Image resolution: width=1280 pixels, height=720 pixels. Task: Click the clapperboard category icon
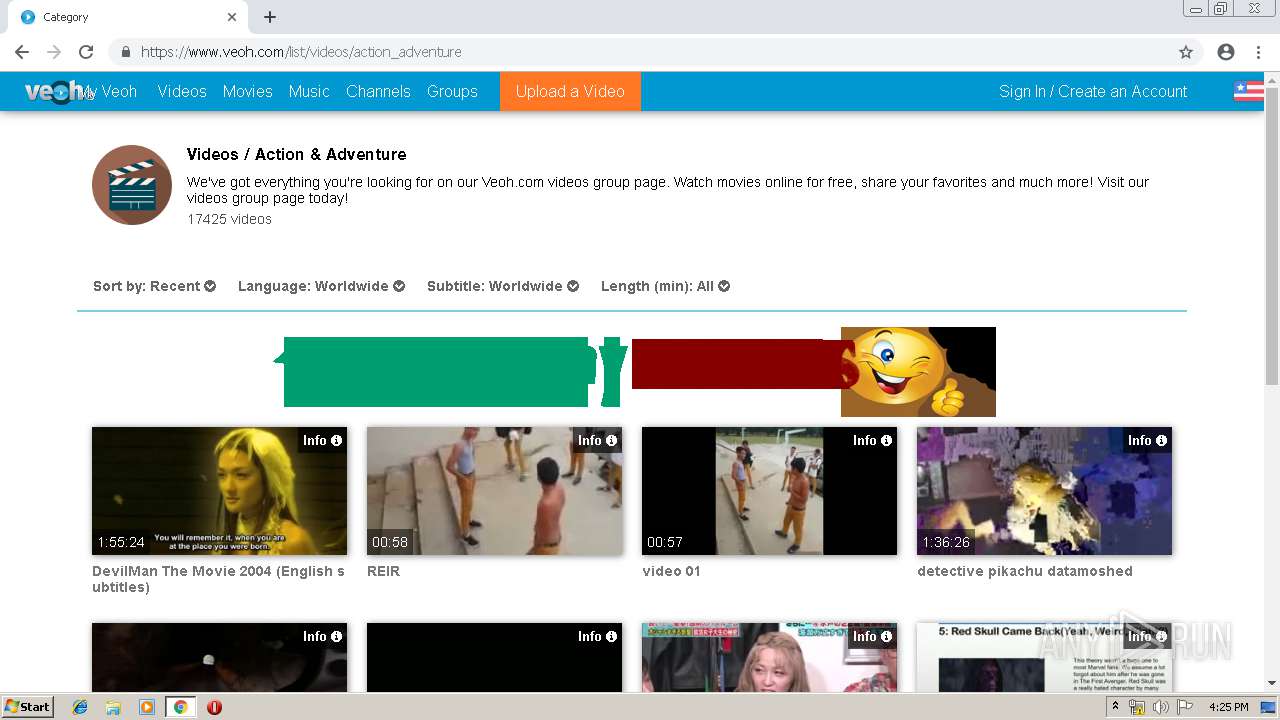coord(132,185)
